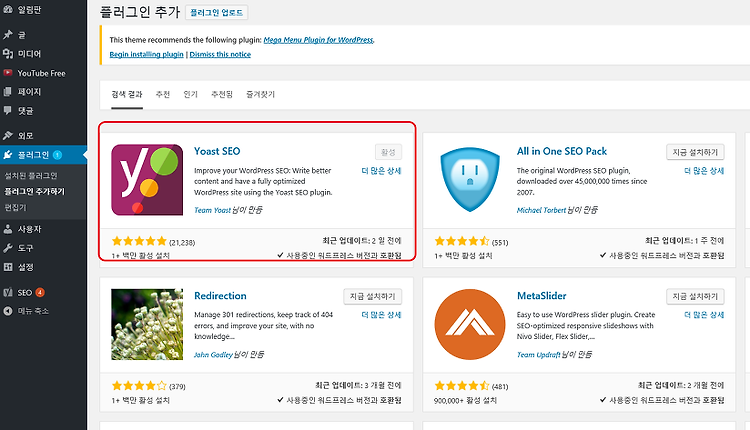The width and height of the screenshot is (750, 430).
Task: Switch to the 즐겨찾기 tab
Action: click(260, 94)
